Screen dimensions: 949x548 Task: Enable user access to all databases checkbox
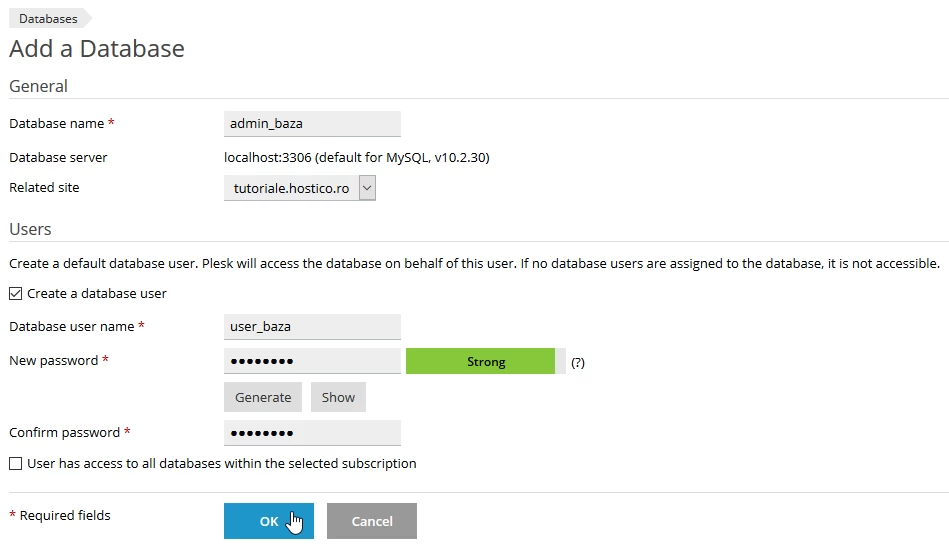(x=15, y=464)
